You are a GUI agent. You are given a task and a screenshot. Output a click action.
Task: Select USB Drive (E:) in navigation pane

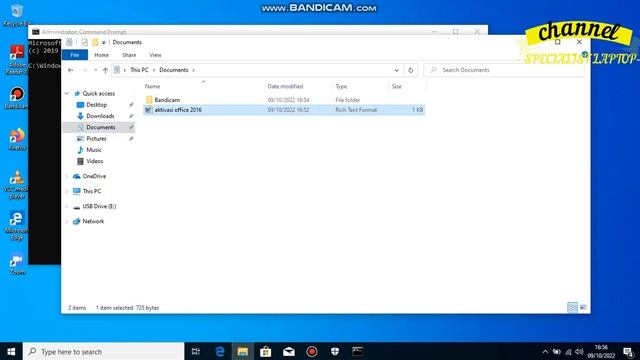99,206
